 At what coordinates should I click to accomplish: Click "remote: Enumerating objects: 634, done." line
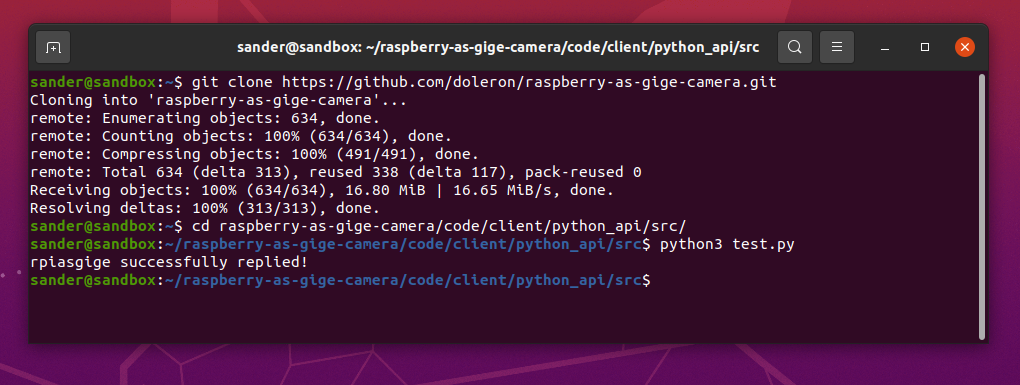(x=205, y=119)
